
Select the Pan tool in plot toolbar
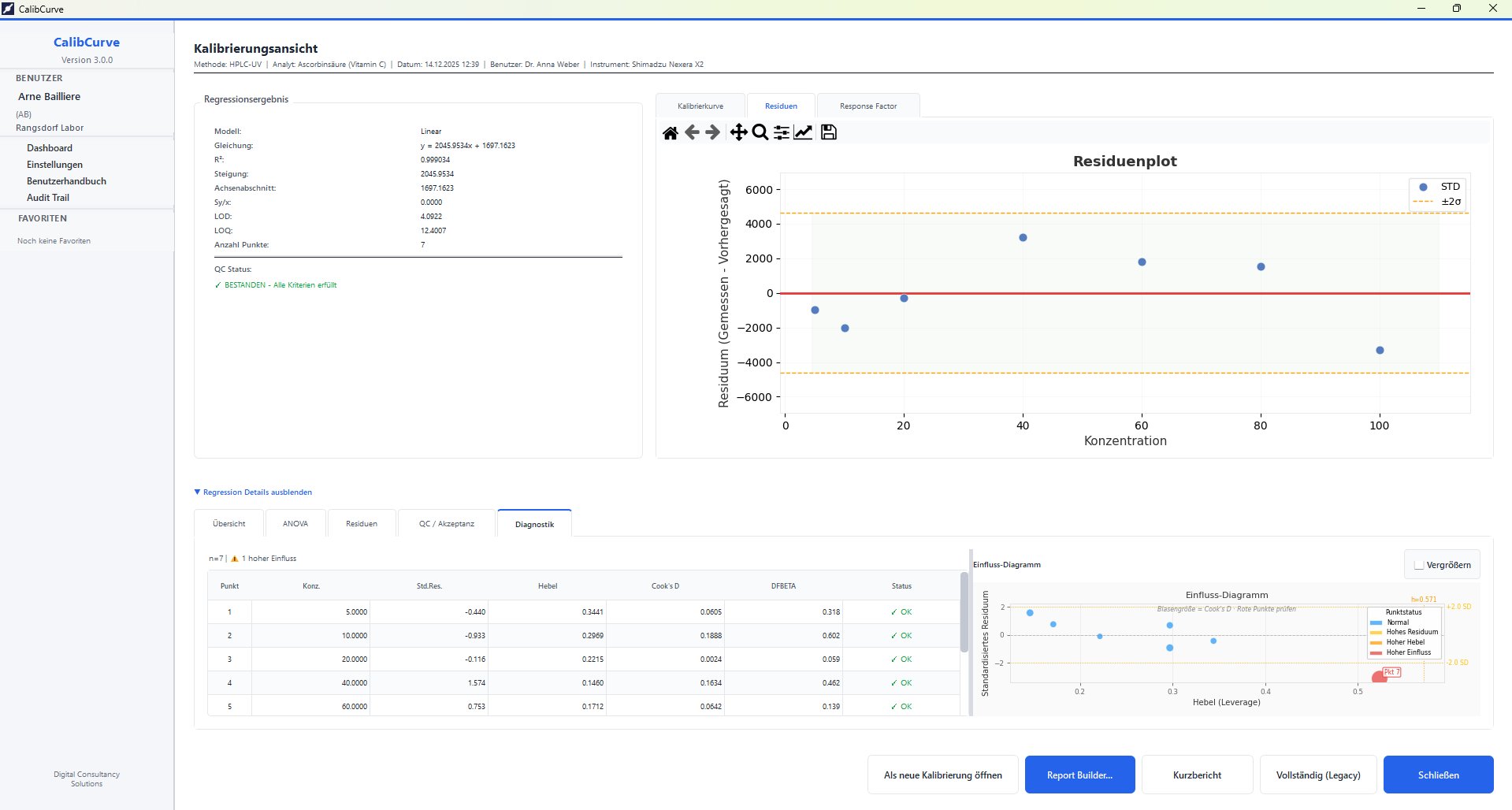[738, 132]
